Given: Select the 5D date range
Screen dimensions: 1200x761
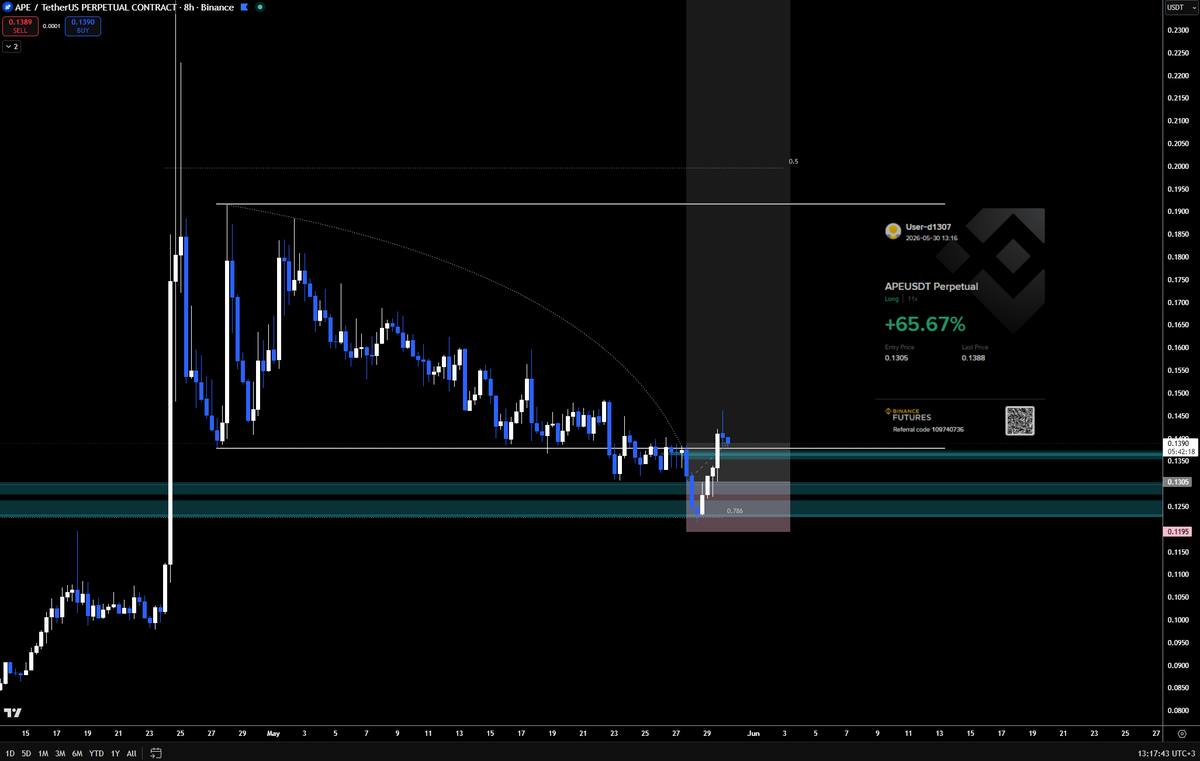Looking at the screenshot, I should 26,753.
